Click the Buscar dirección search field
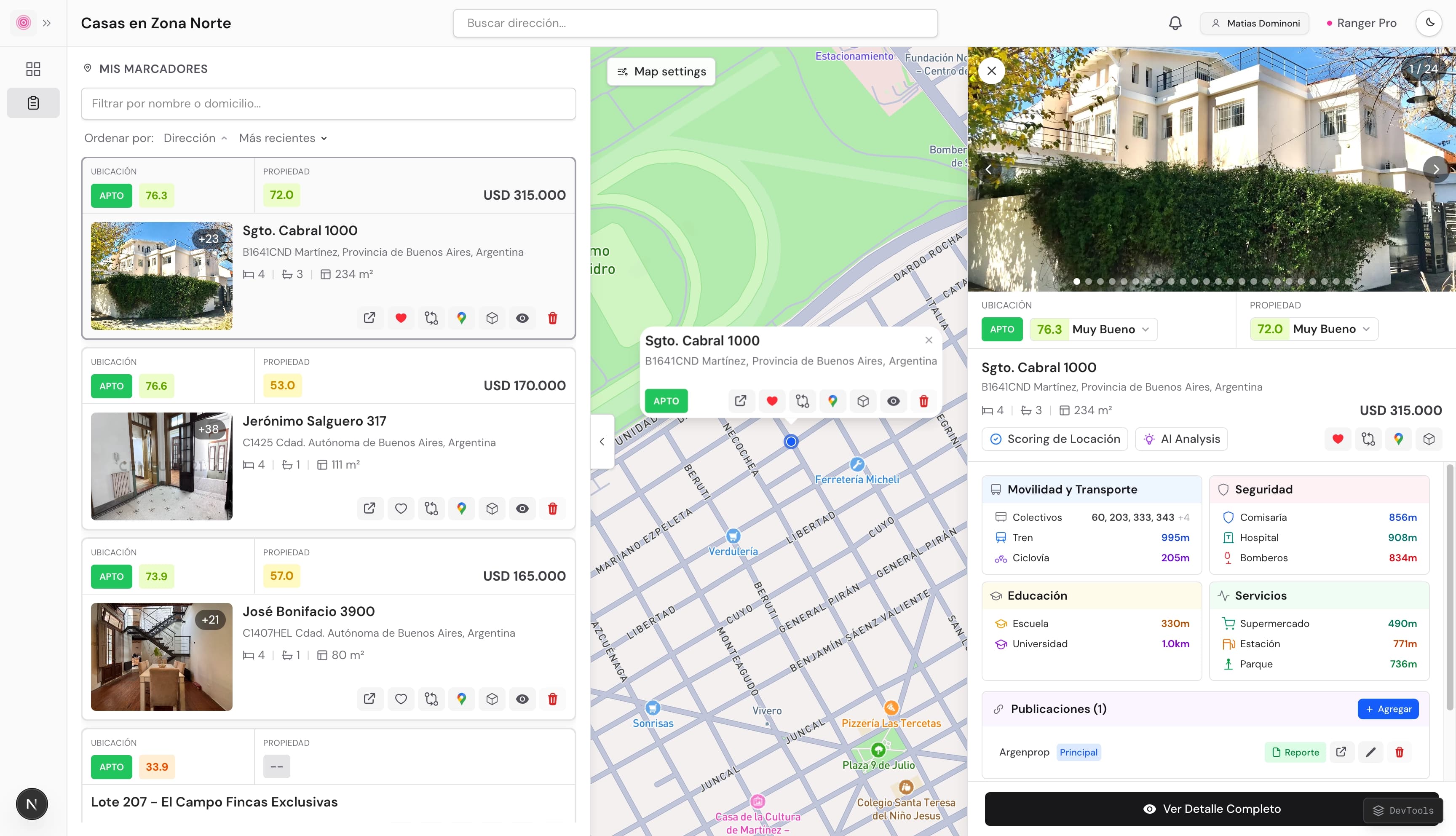The width and height of the screenshot is (1456, 836). pos(694,23)
